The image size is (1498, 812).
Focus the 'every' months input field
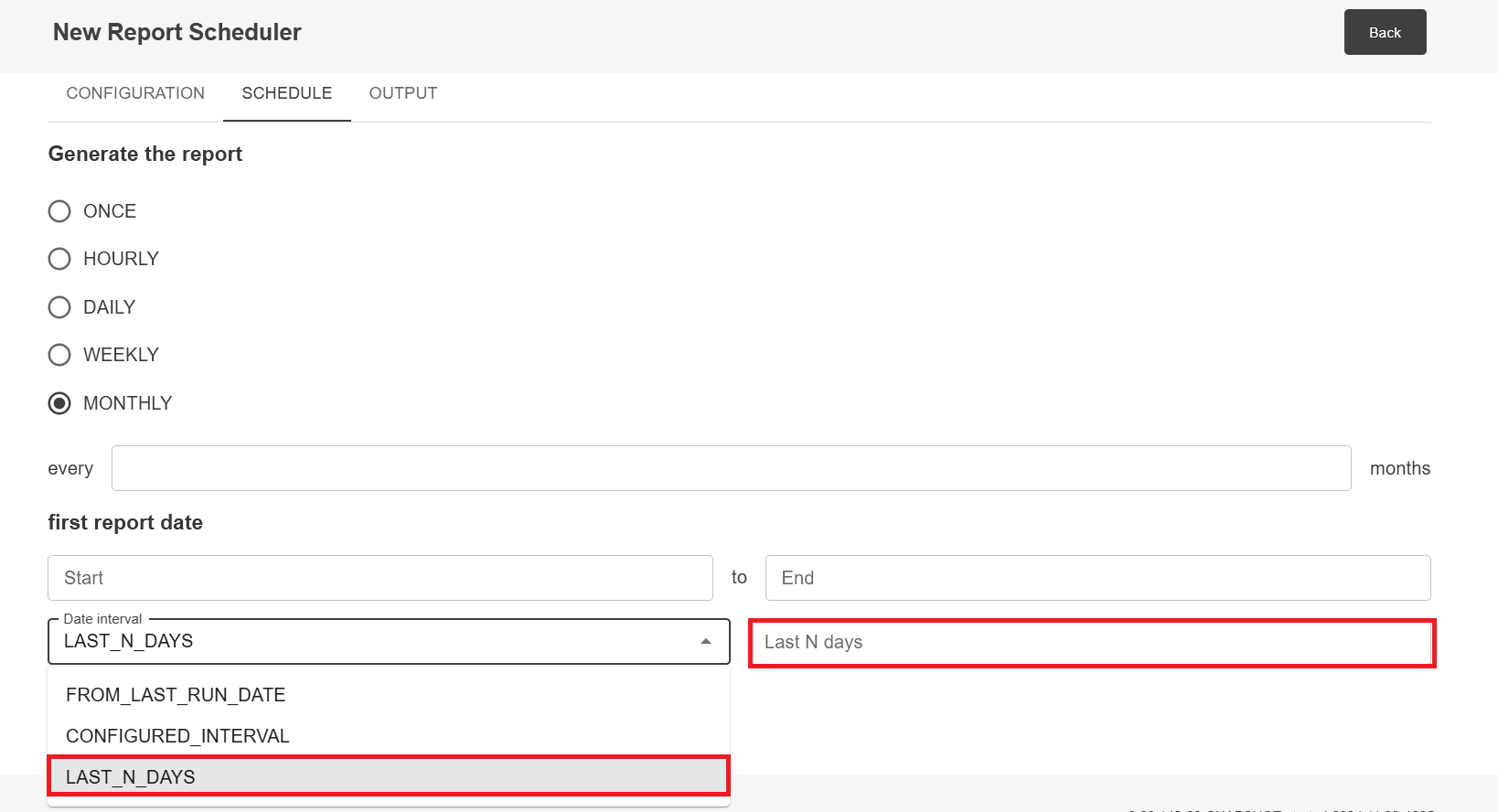731,468
